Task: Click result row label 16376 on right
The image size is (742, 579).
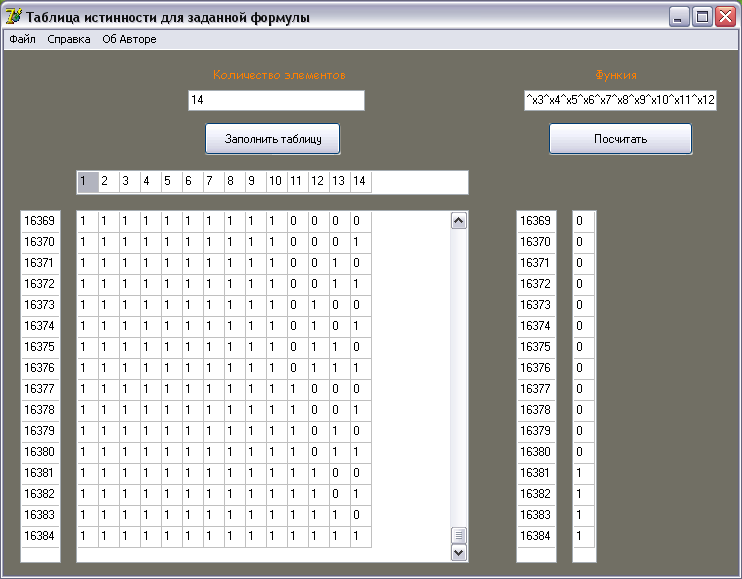Action: click(x=535, y=368)
